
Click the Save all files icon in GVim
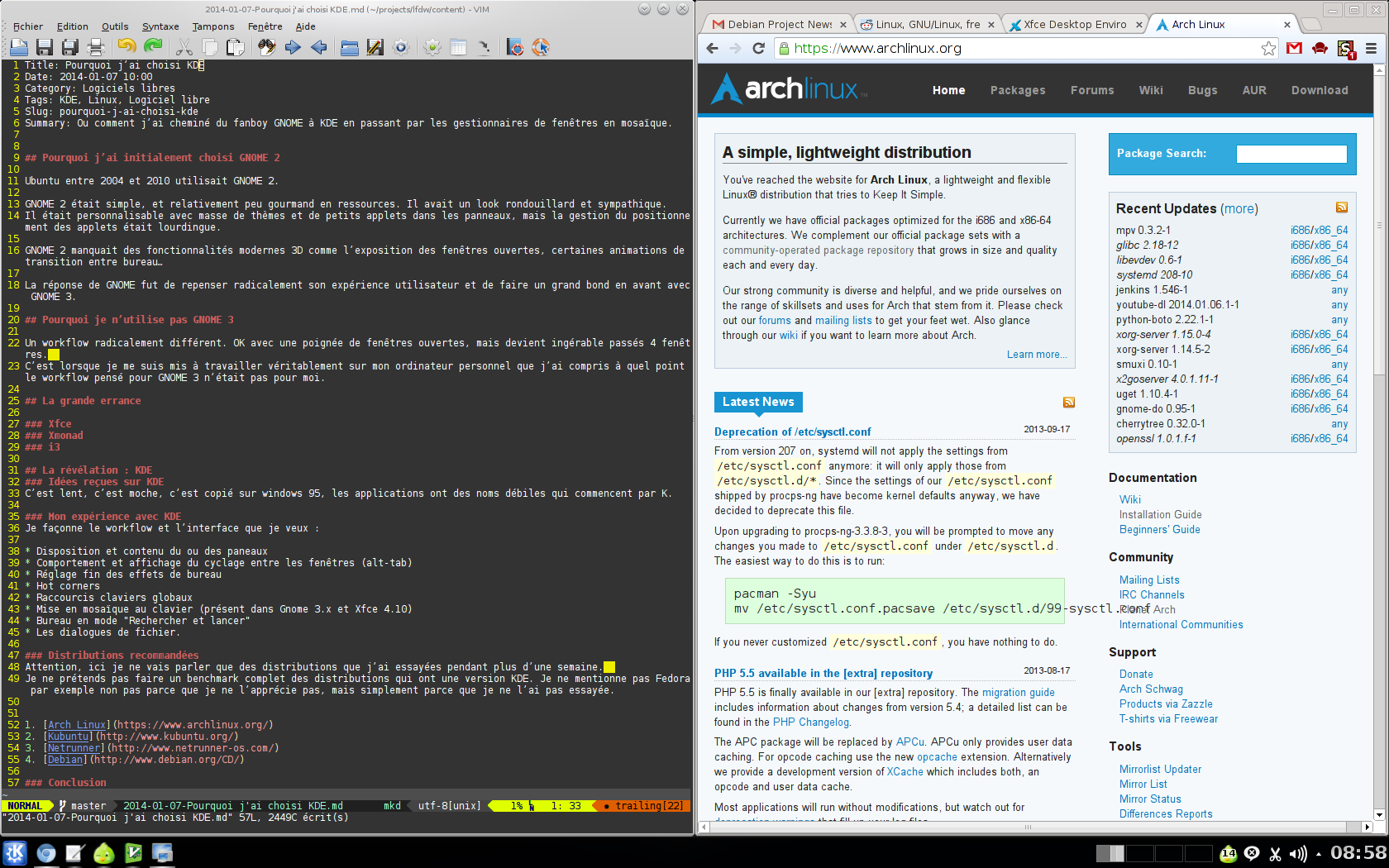pyautogui.click(x=70, y=47)
